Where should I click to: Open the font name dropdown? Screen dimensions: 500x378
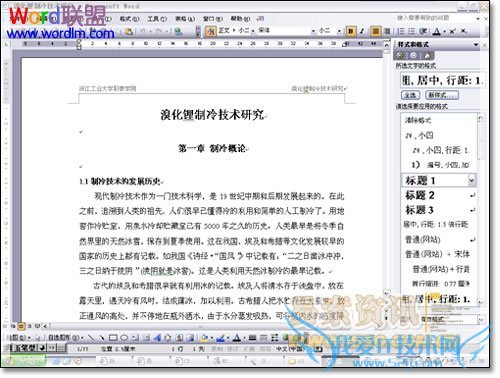tap(313, 31)
